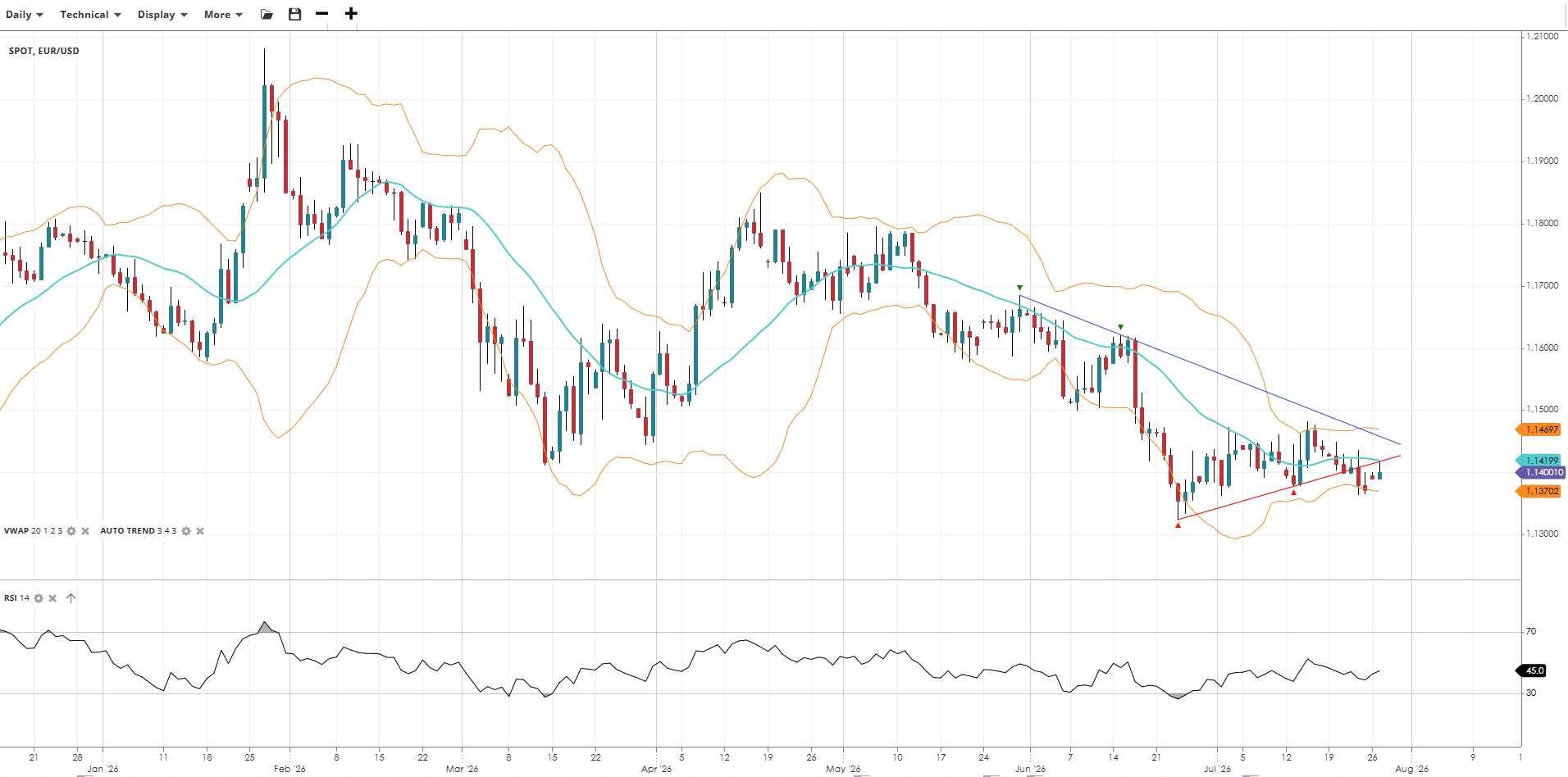The image size is (1568, 777).
Task: Click the VWAP 20 1 2 3 label
Action: (x=33, y=531)
